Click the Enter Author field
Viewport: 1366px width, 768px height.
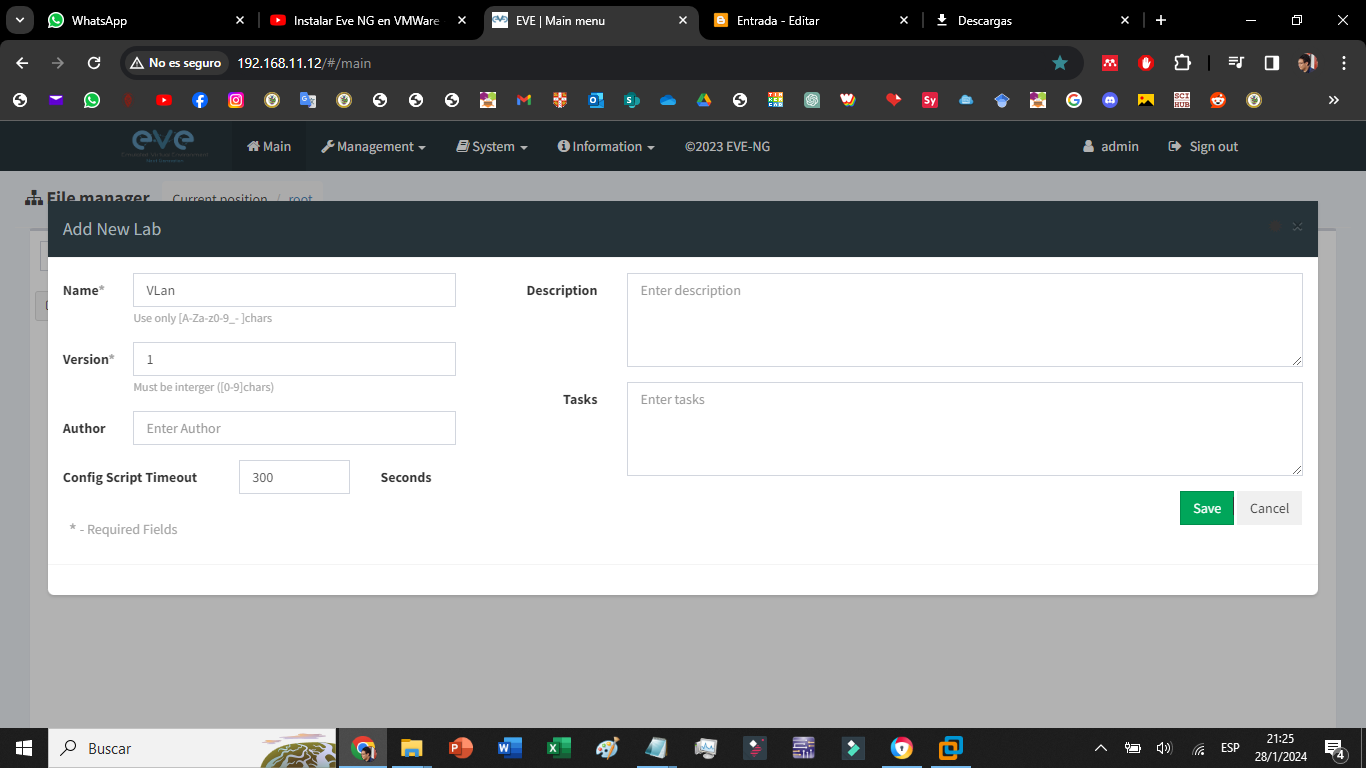294,428
